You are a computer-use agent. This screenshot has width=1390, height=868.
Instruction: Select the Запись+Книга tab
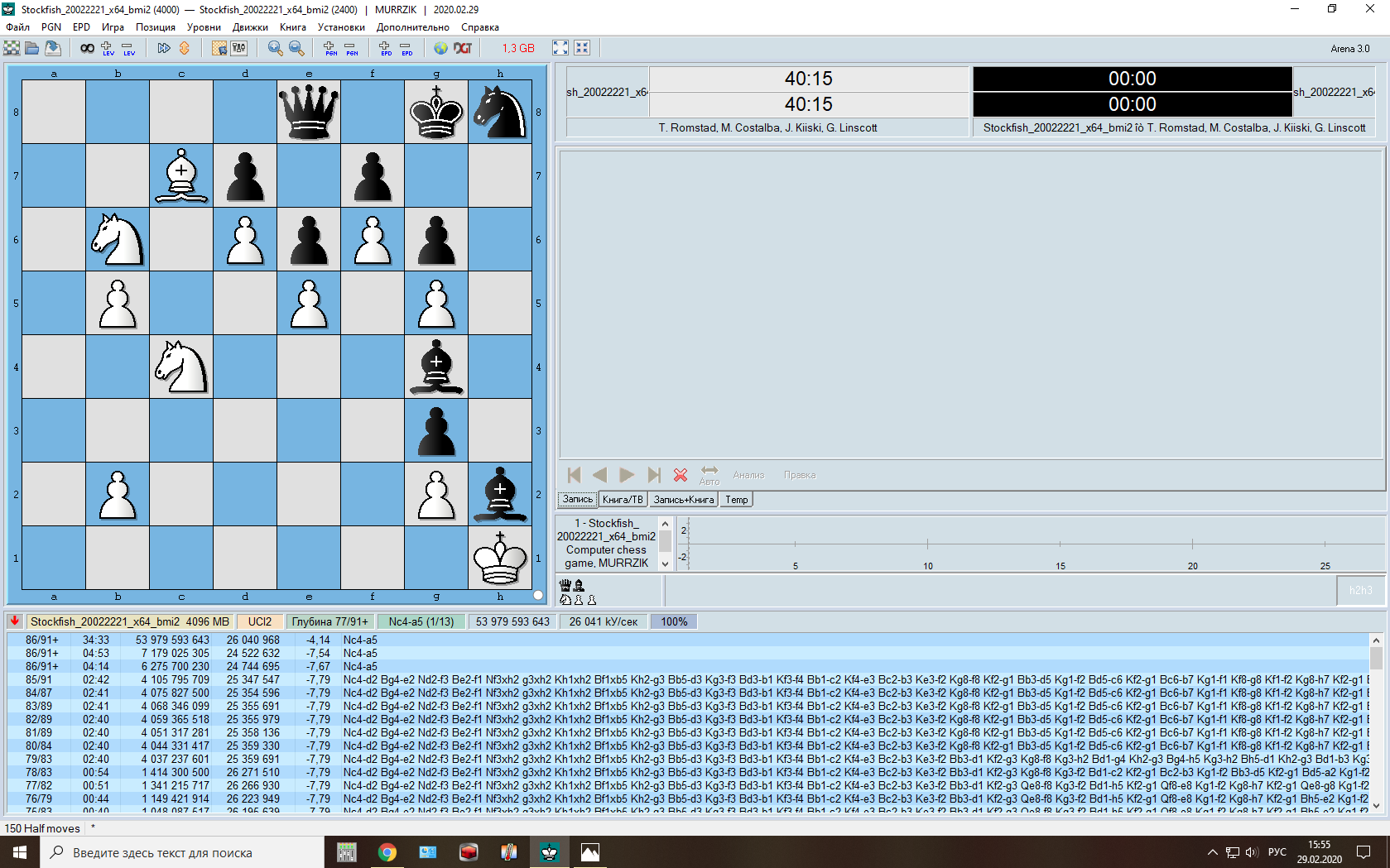[683, 500]
